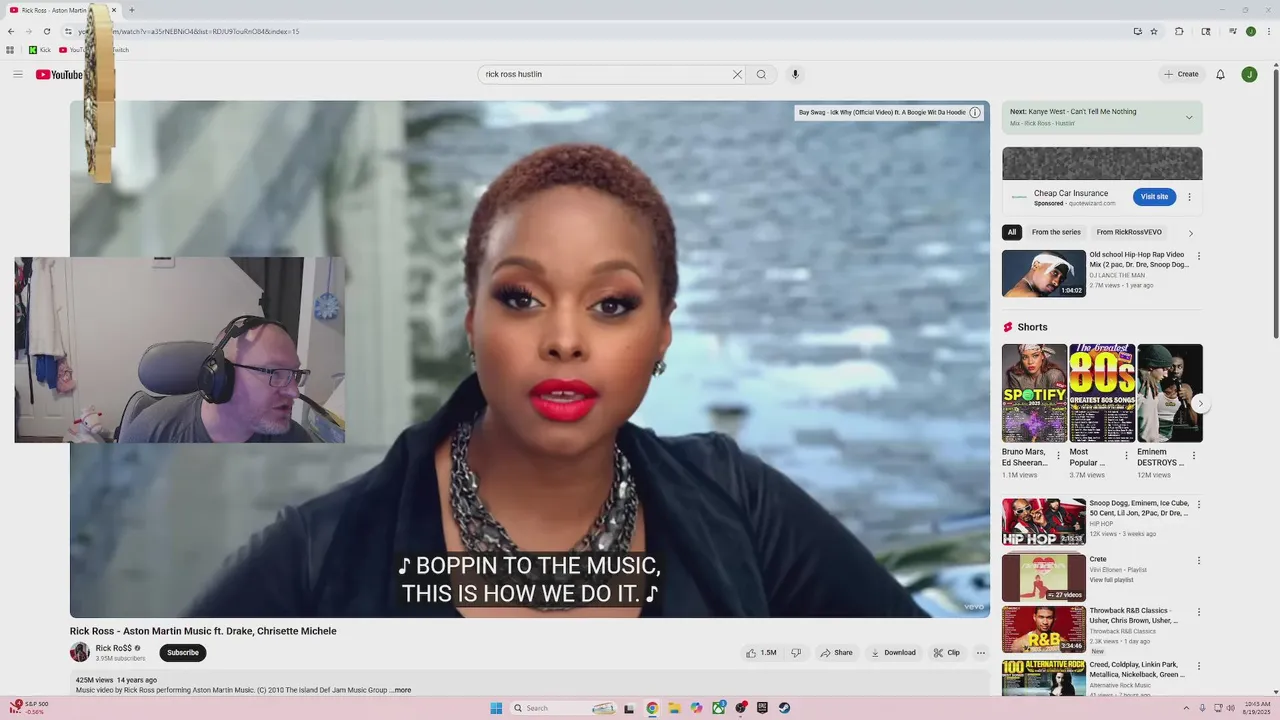Open the Windows Start menu
The width and height of the screenshot is (1280, 720).
pos(496,708)
